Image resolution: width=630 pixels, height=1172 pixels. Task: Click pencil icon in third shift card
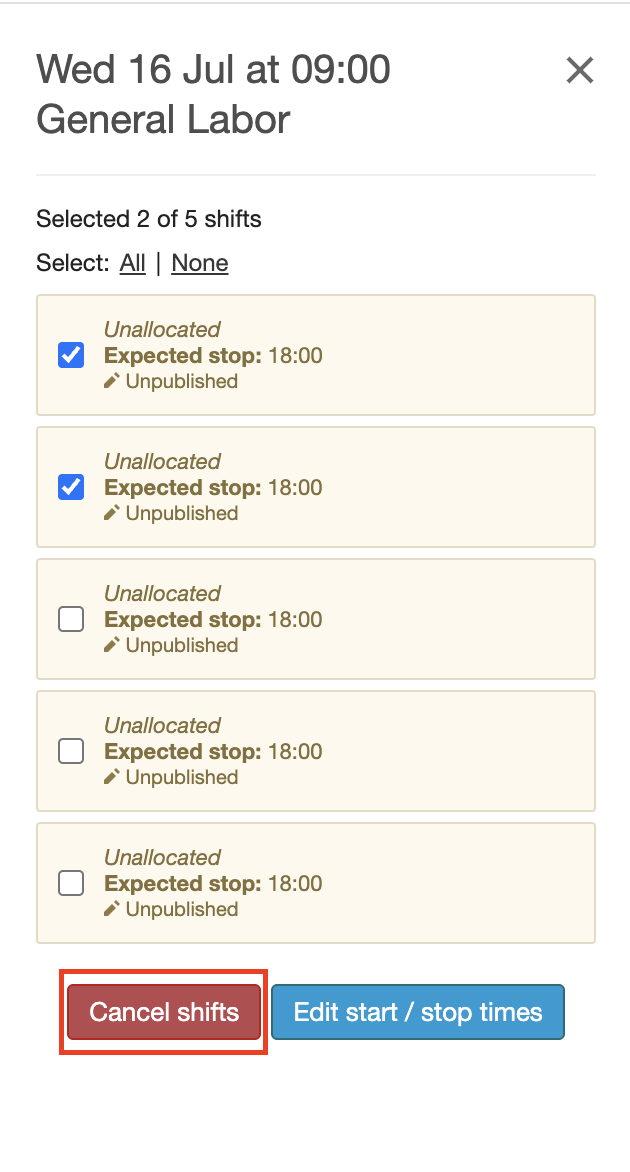pyautogui.click(x=112, y=645)
